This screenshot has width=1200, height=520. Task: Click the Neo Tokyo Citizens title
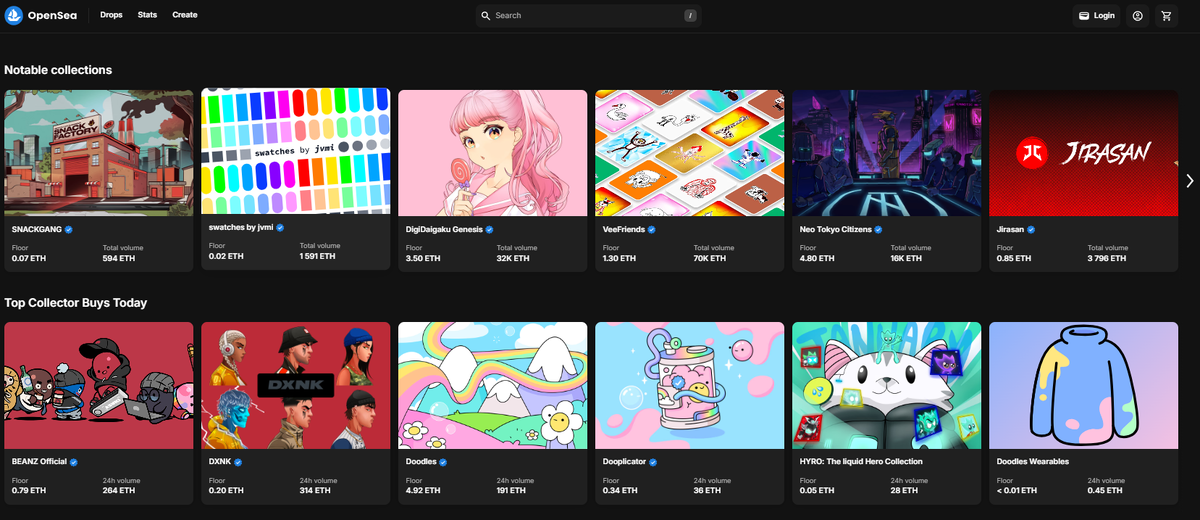pos(836,229)
